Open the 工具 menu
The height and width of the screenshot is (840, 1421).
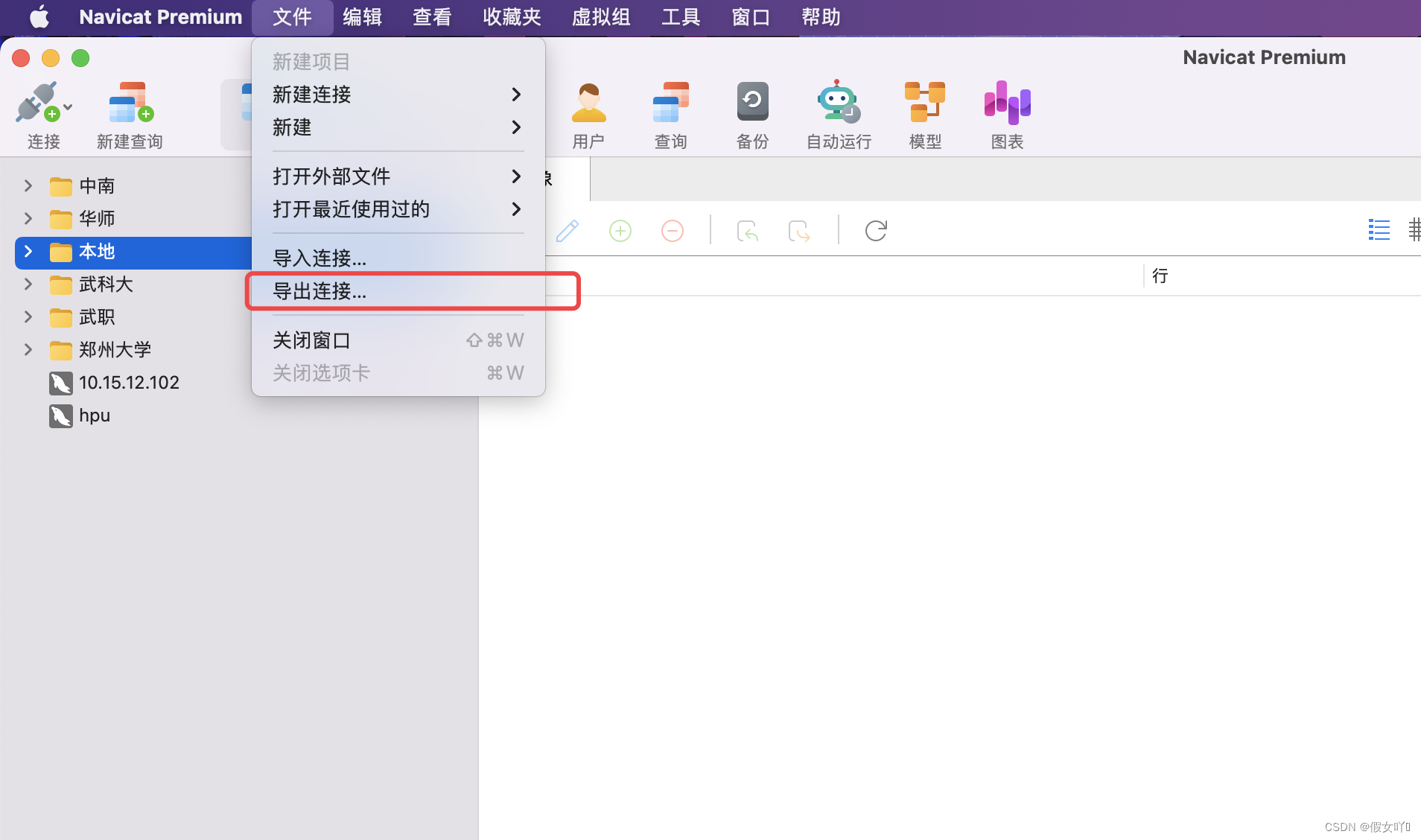coord(681,17)
